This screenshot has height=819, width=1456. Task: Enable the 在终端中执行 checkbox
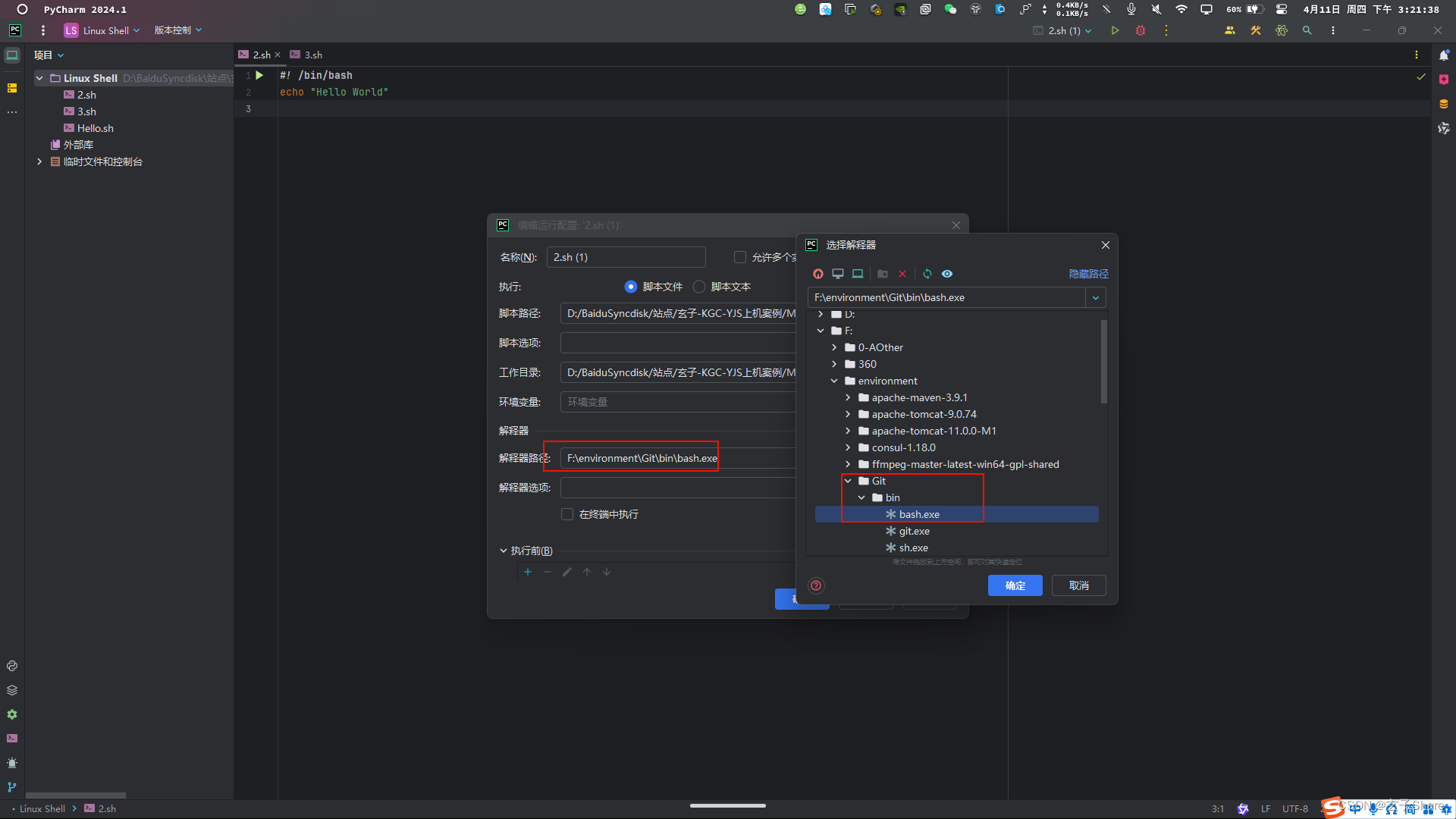point(566,514)
